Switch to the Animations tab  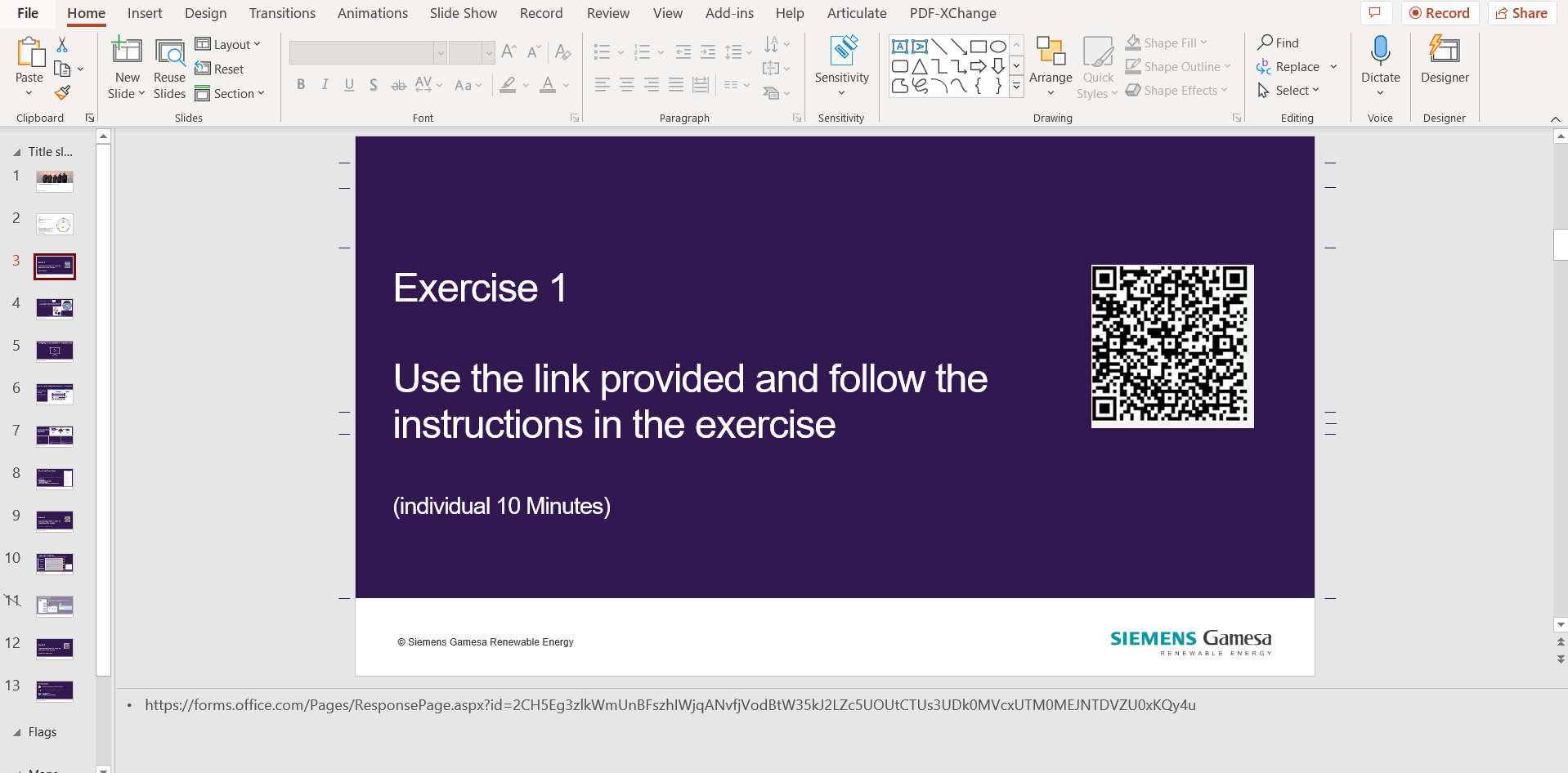tap(373, 13)
